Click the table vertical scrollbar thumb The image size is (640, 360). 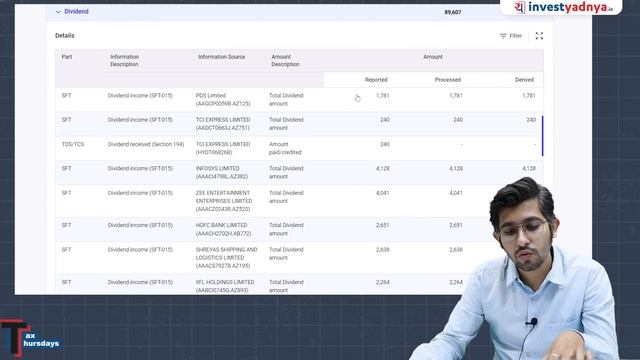[x=542, y=136]
